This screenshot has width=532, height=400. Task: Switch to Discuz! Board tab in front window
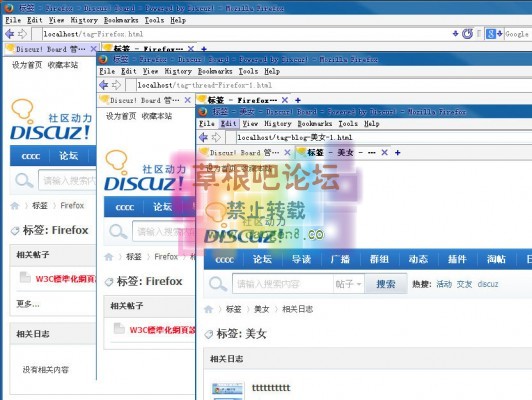(244, 153)
